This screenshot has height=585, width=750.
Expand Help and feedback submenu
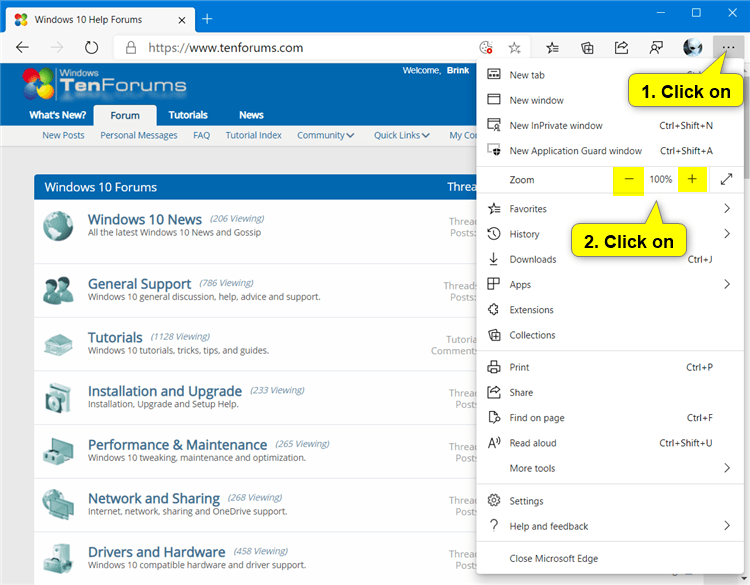pyautogui.click(x=610, y=526)
